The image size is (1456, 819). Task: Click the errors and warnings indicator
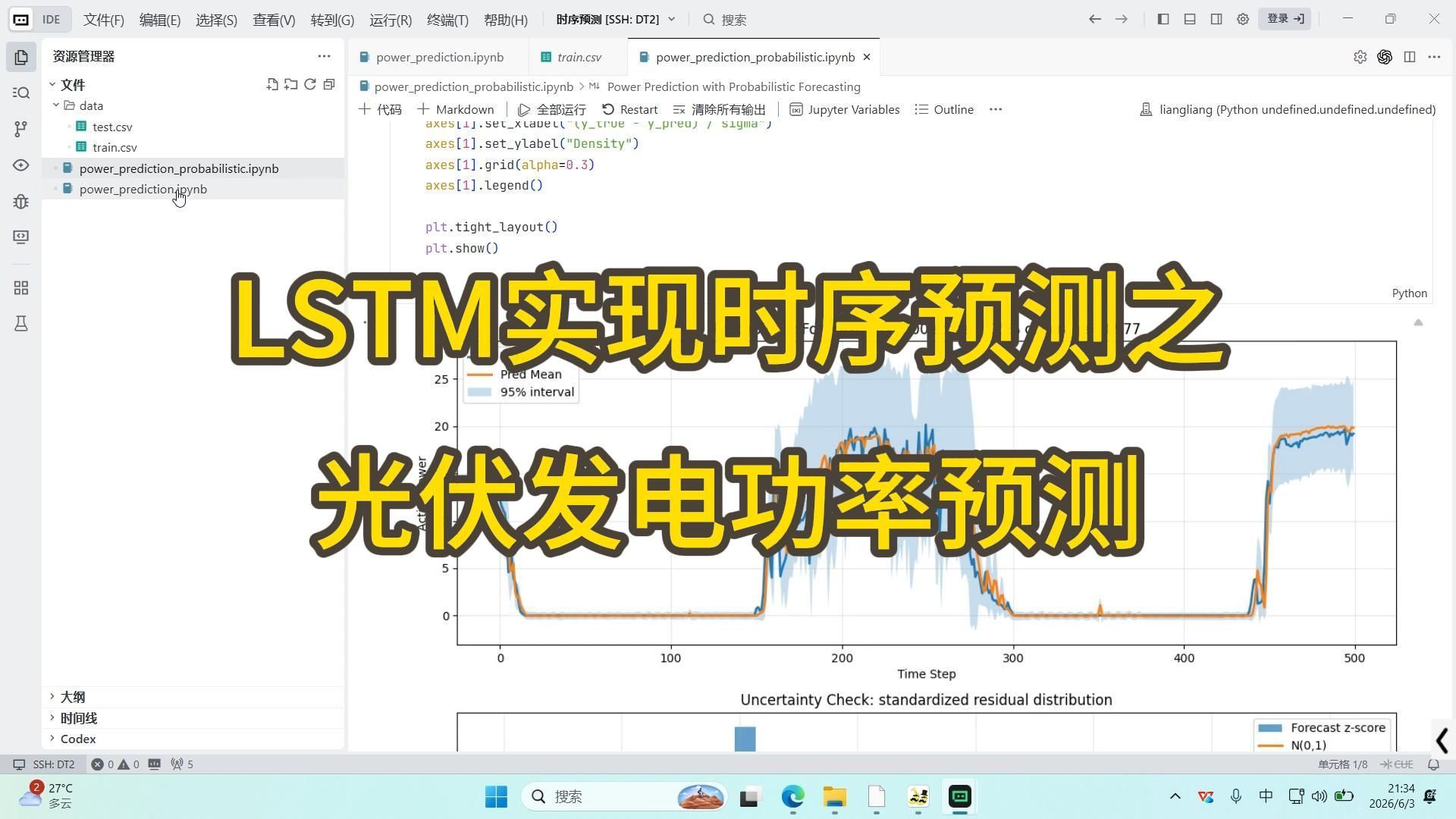[x=115, y=764]
